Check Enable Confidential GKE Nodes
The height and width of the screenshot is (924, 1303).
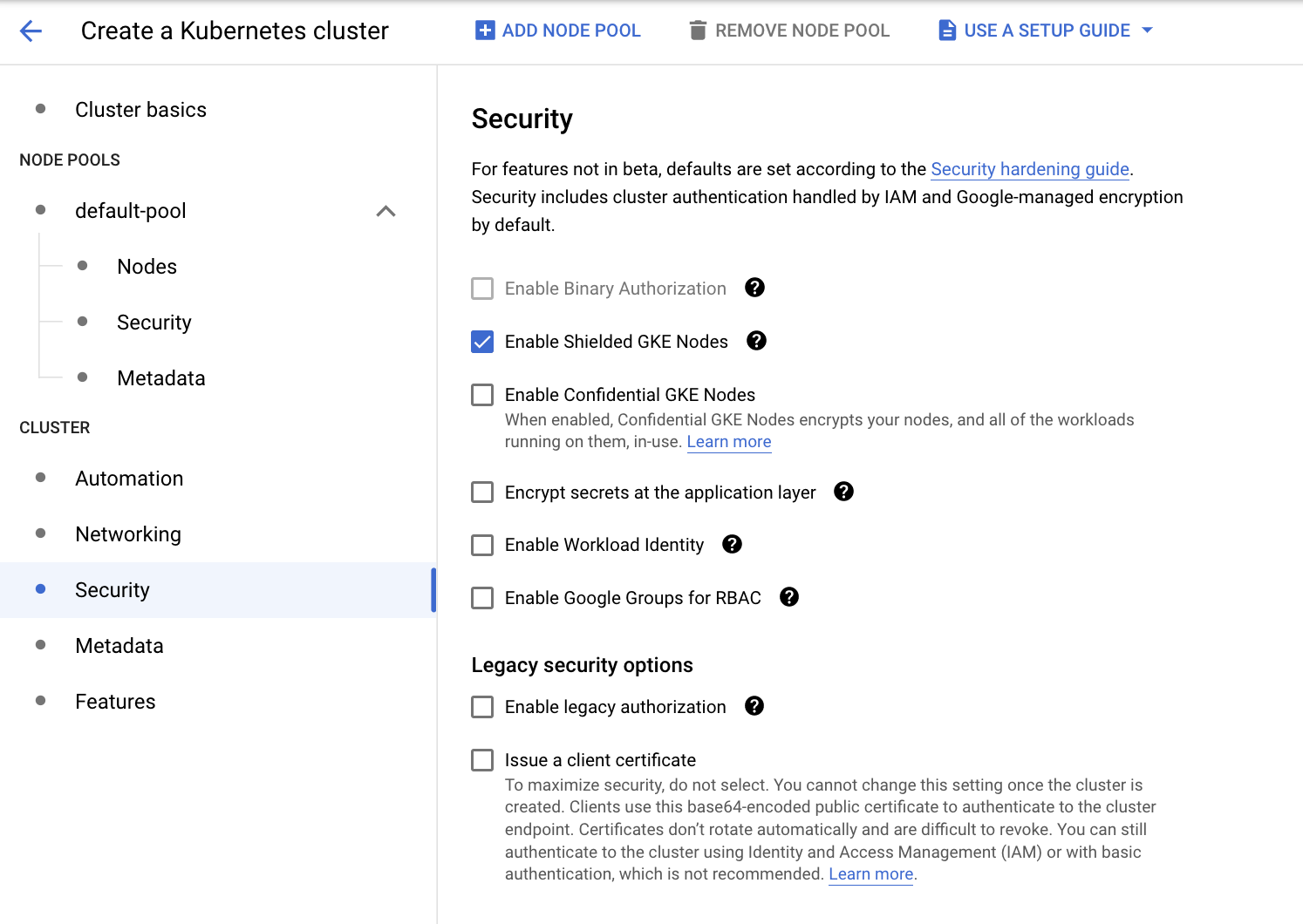(x=482, y=395)
